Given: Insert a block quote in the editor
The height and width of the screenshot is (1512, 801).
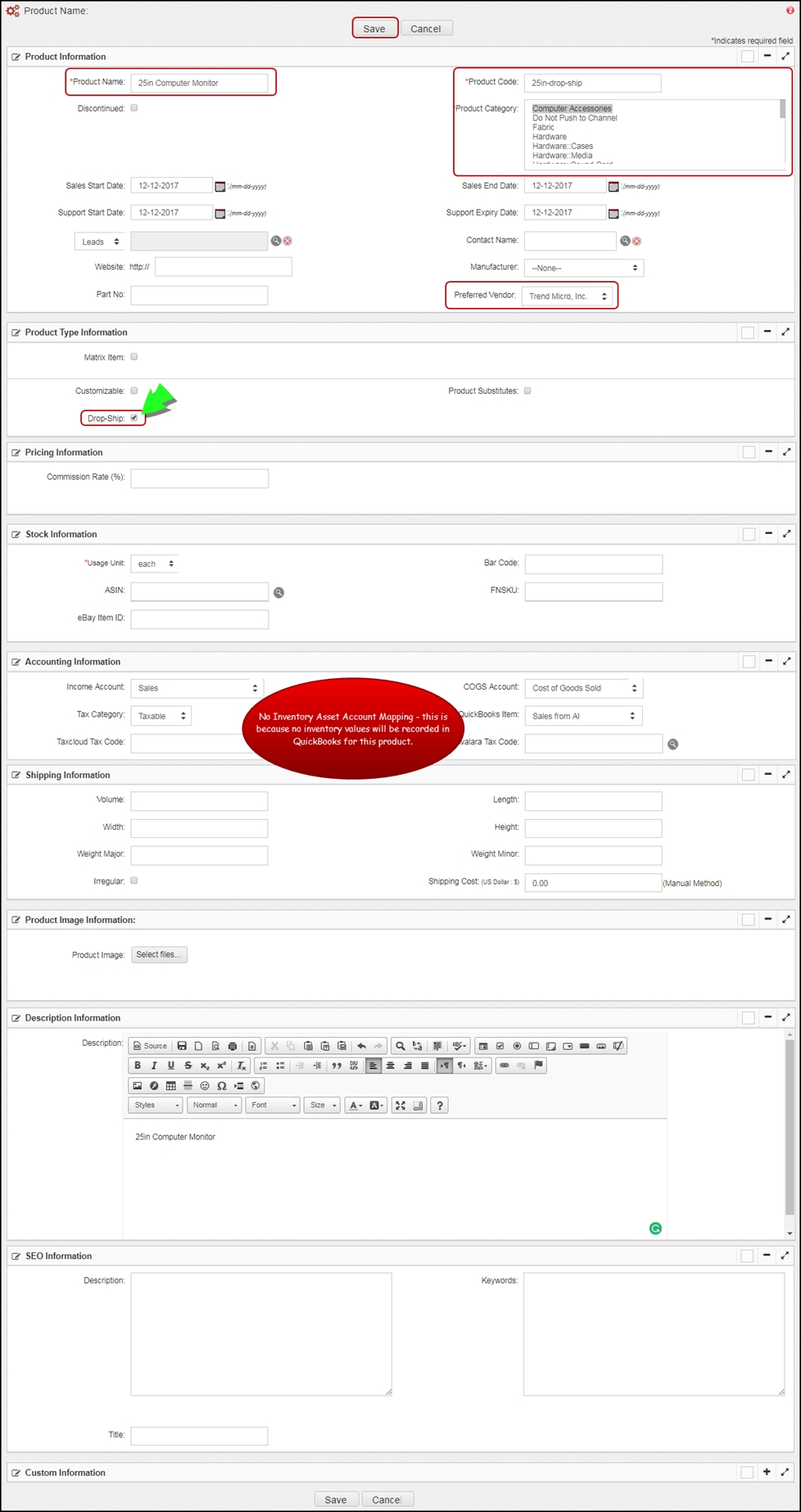Looking at the screenshot, I should [337, 1066].
